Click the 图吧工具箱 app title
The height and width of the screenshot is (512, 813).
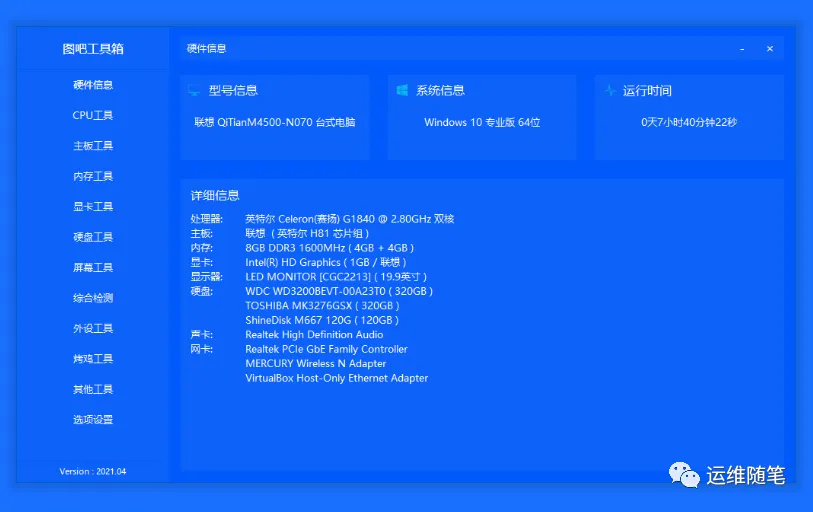(93, 49)
